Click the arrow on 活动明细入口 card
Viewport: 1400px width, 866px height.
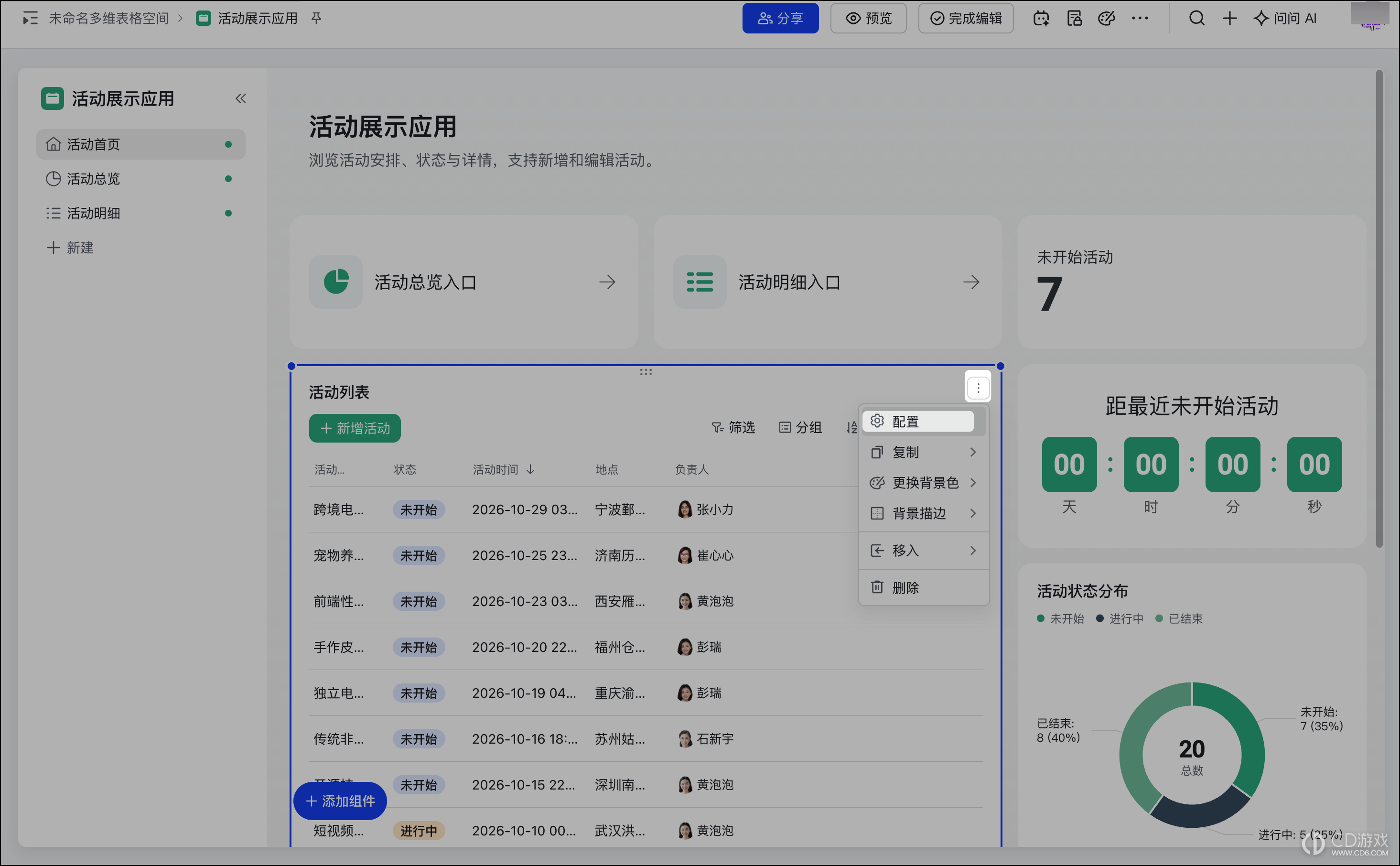[971, 282]
